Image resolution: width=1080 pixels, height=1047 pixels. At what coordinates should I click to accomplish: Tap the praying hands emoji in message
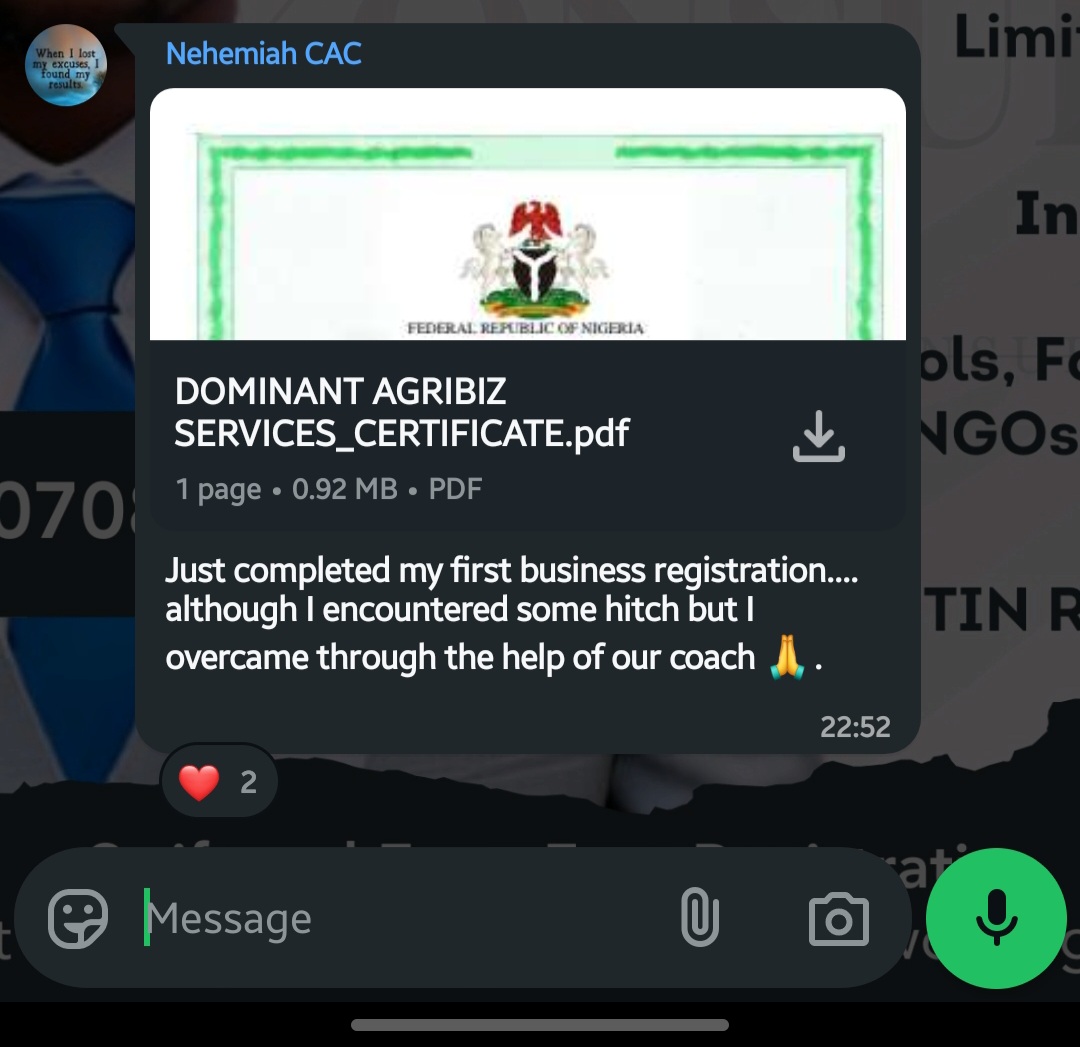[x=786, y=657]
